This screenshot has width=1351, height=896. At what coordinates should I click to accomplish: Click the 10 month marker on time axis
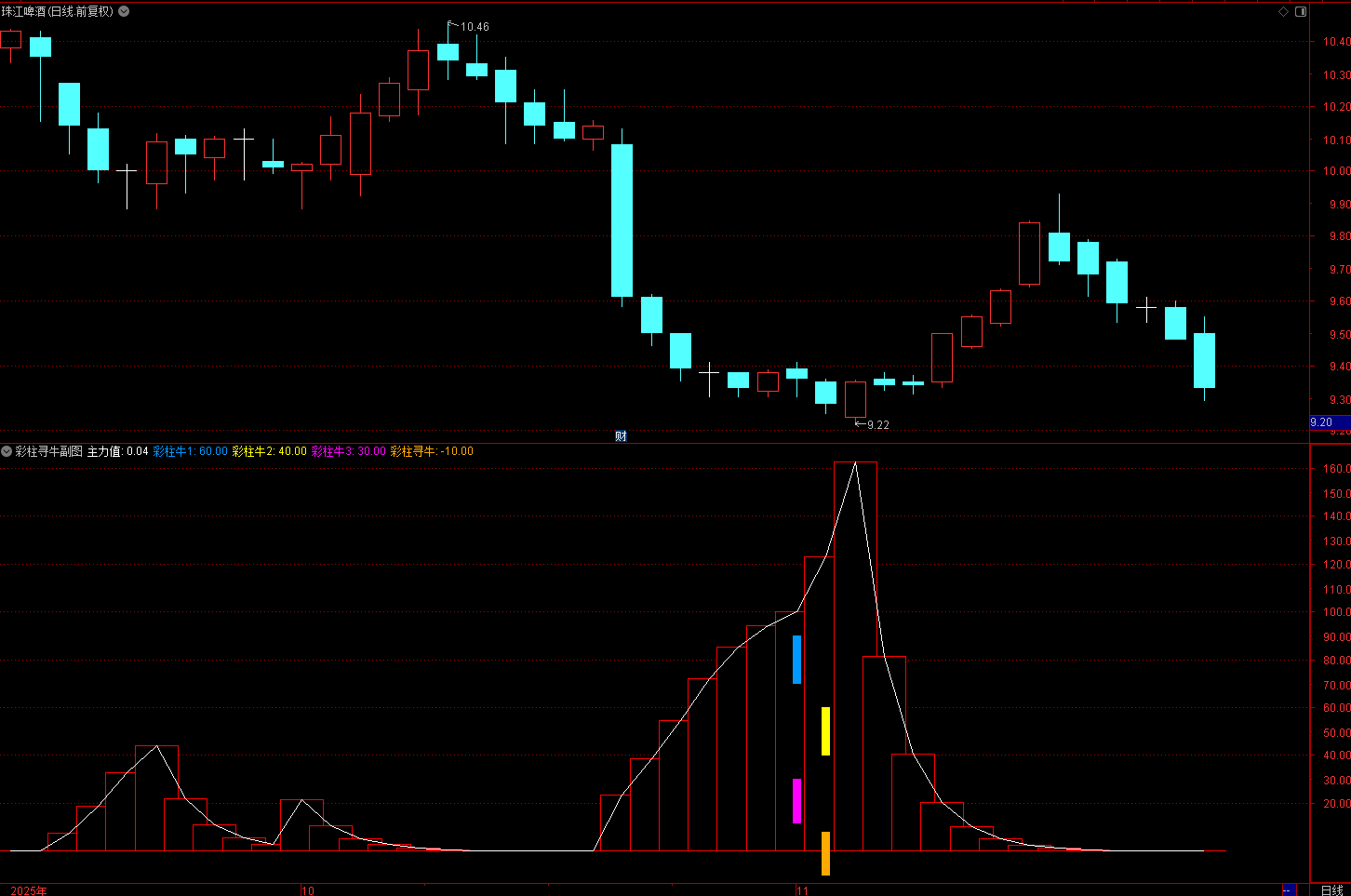point(309,890)
